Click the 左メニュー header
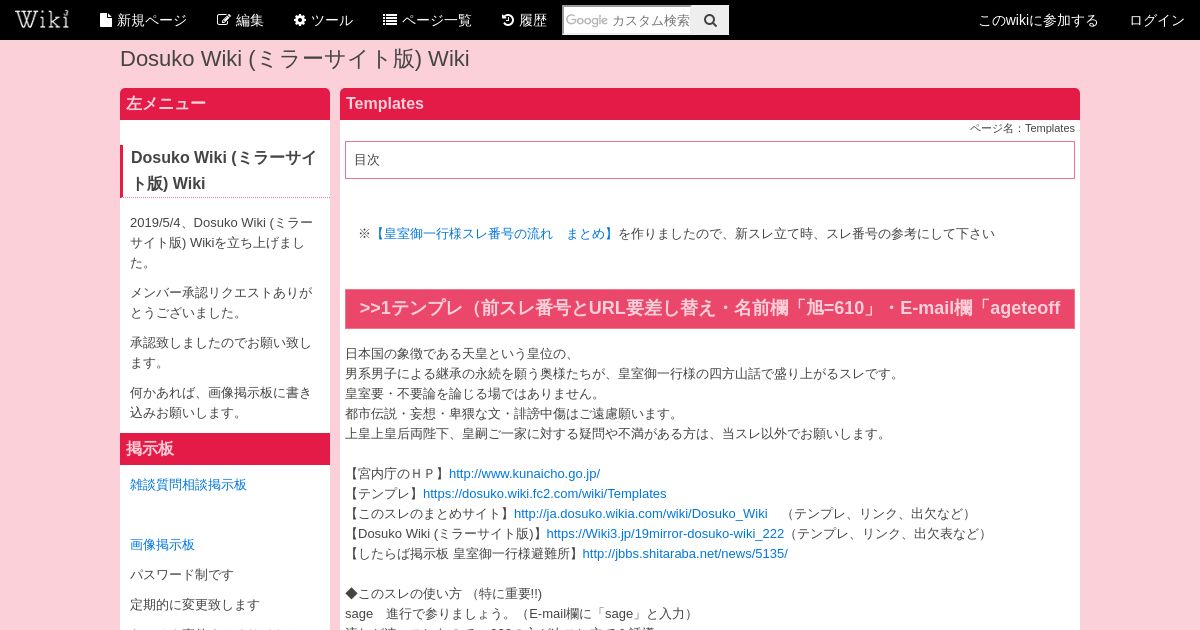The width and height of the screenshot is (1200, 630). click(225, 104)
